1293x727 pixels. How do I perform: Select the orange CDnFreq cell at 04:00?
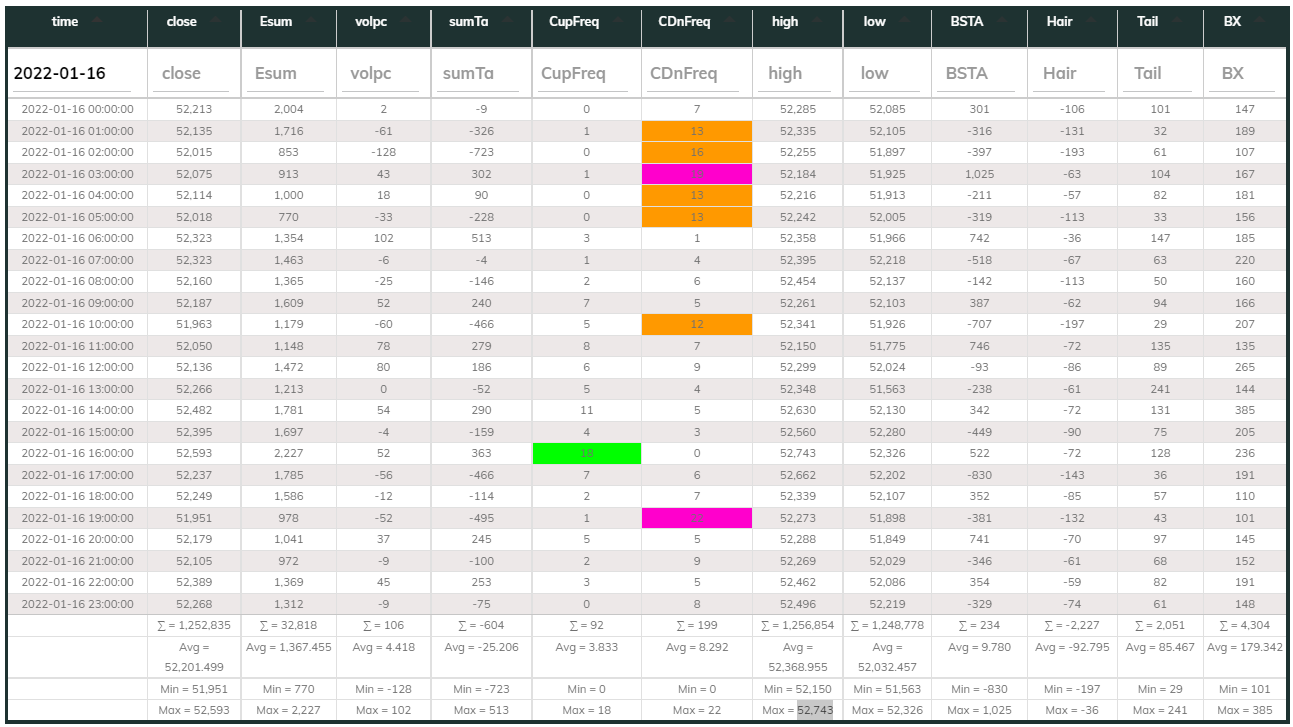697,195
